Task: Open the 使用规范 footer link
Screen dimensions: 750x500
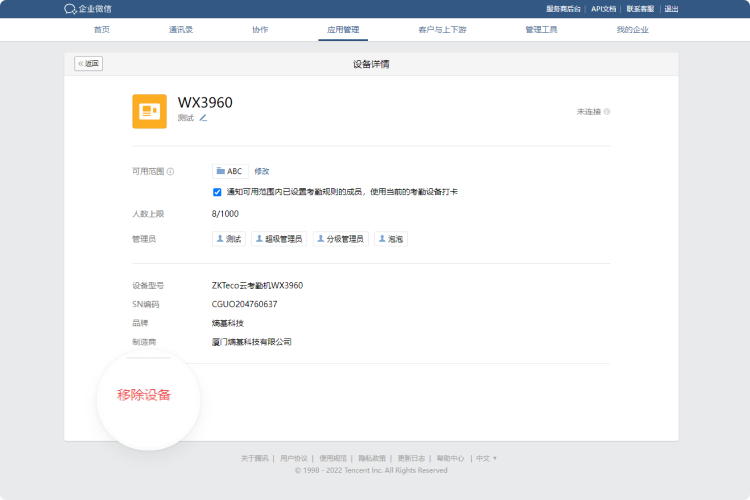Action: pyautogui.click(x=333, y=458)
